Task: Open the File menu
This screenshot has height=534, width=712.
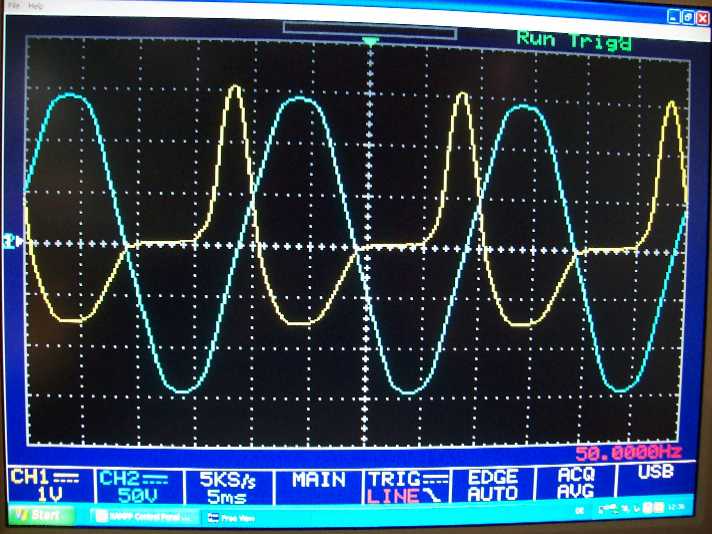Action: [14, 6]
